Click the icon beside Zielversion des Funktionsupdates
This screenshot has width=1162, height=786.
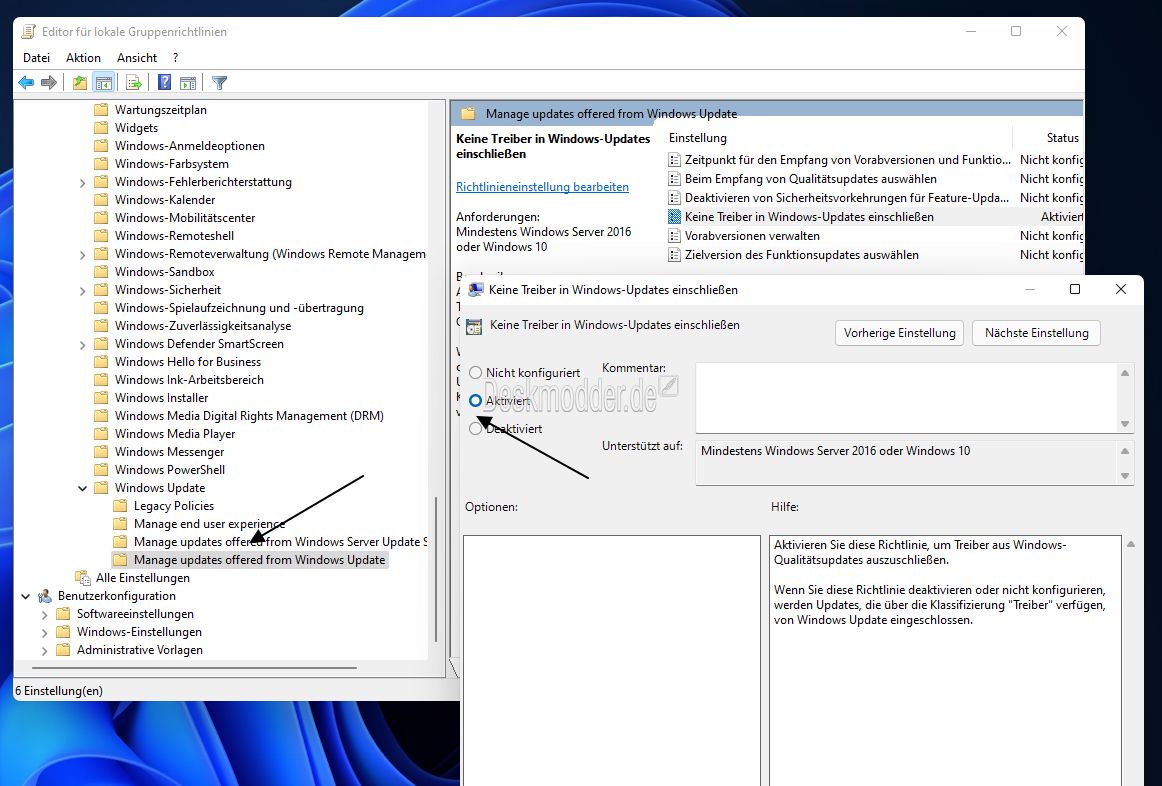[x=674, y=255]
